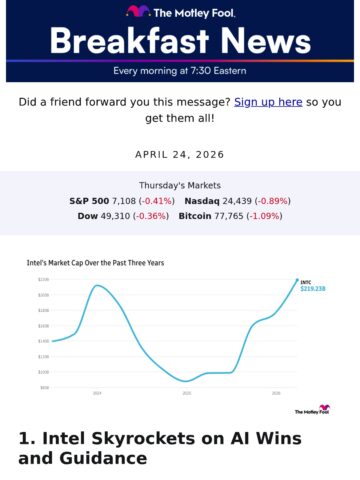Open headline 'Intel Skyrockets on AI Wins'

coord(160,448)
